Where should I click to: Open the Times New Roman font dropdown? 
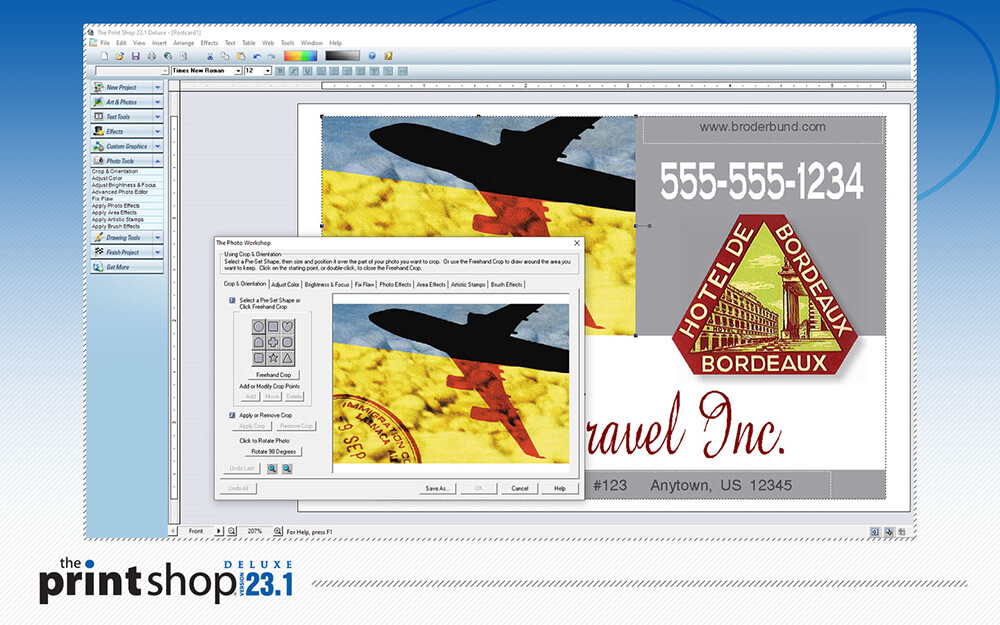pos(239,71)
